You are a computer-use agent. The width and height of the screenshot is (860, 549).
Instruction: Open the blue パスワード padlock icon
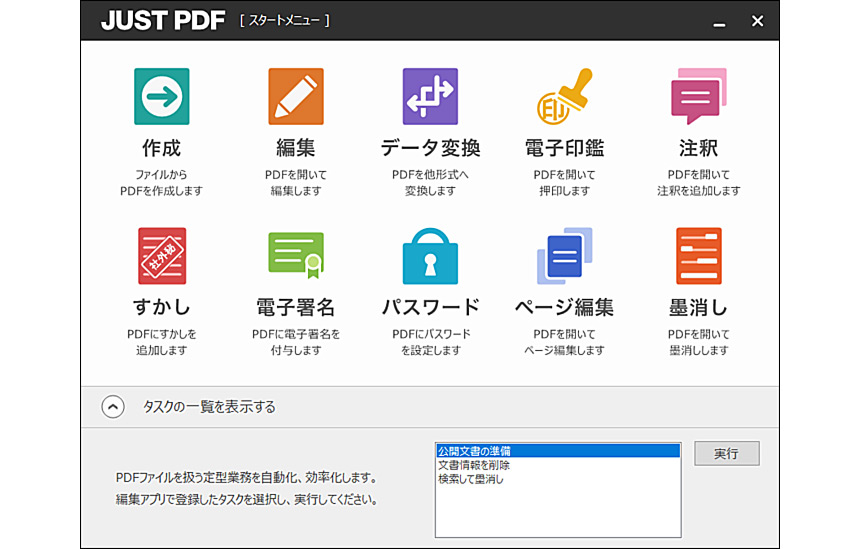[430, 256]
